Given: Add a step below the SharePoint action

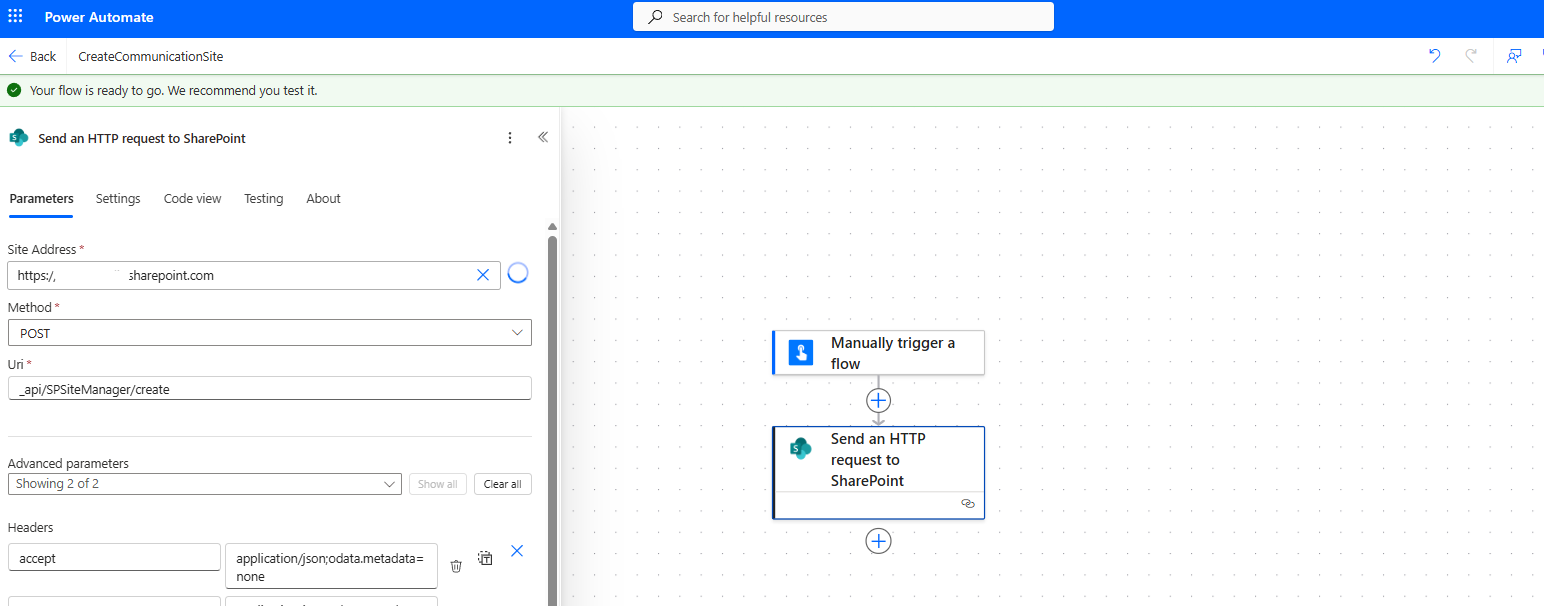Looking at the screenshot, I should (878, 541).
